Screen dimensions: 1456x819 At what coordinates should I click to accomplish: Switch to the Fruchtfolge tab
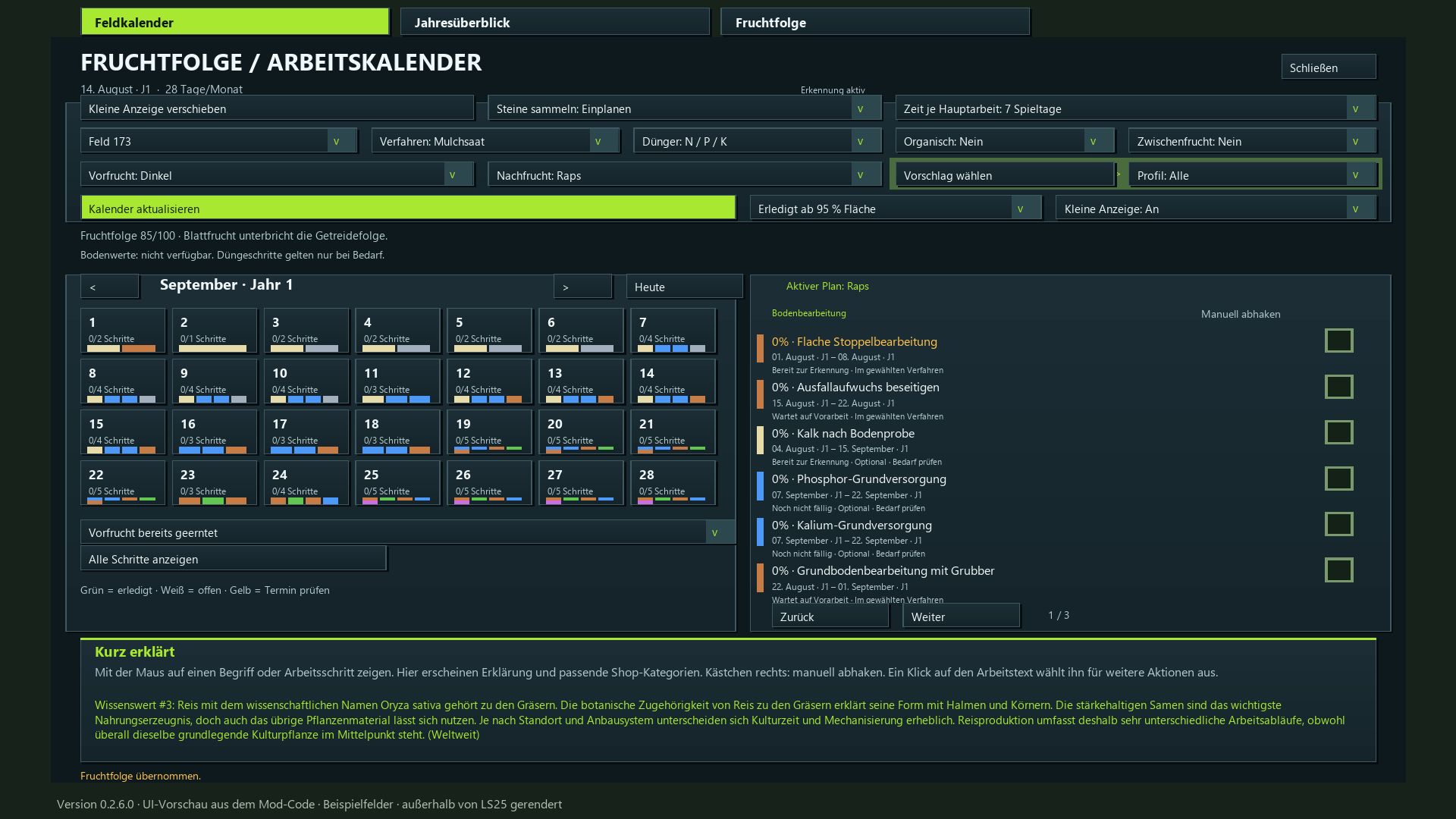[875, 22]
